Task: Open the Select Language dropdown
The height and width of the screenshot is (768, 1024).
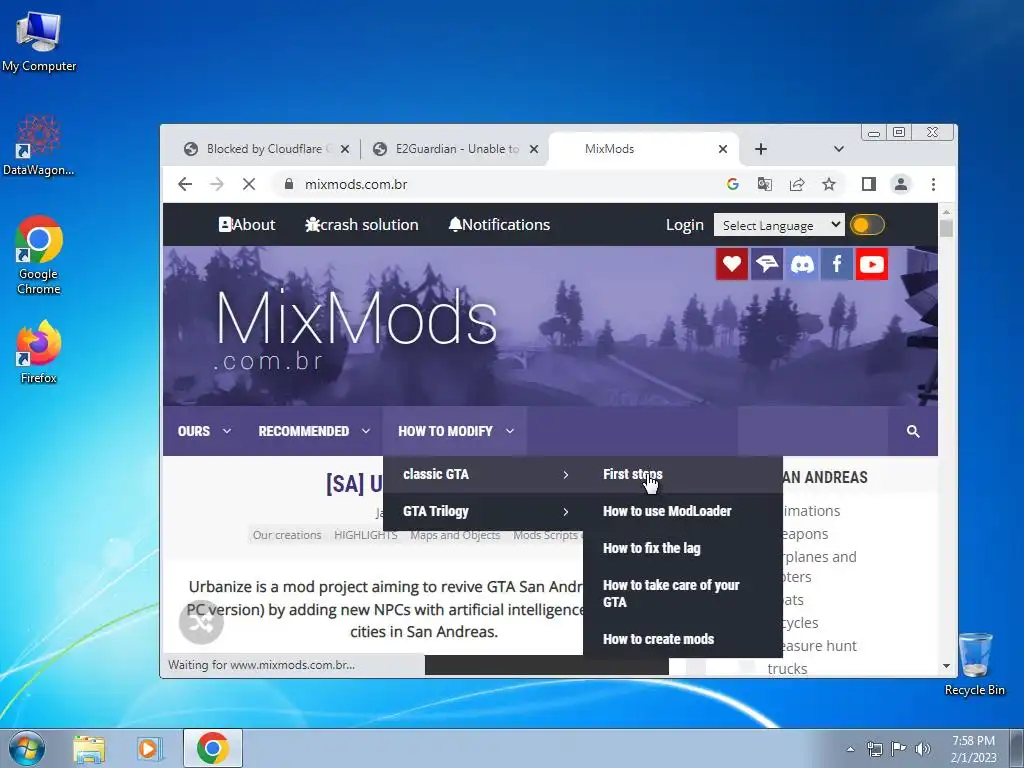Action: point(779,225)
